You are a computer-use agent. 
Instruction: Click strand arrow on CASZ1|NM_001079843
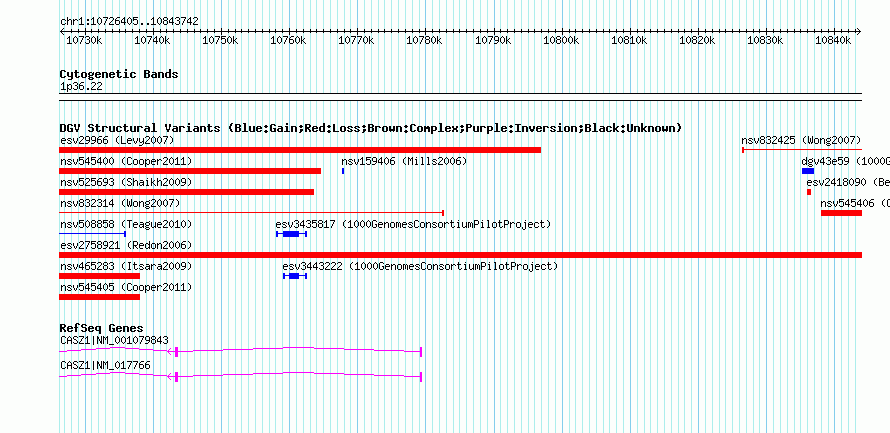coord(170,352)
